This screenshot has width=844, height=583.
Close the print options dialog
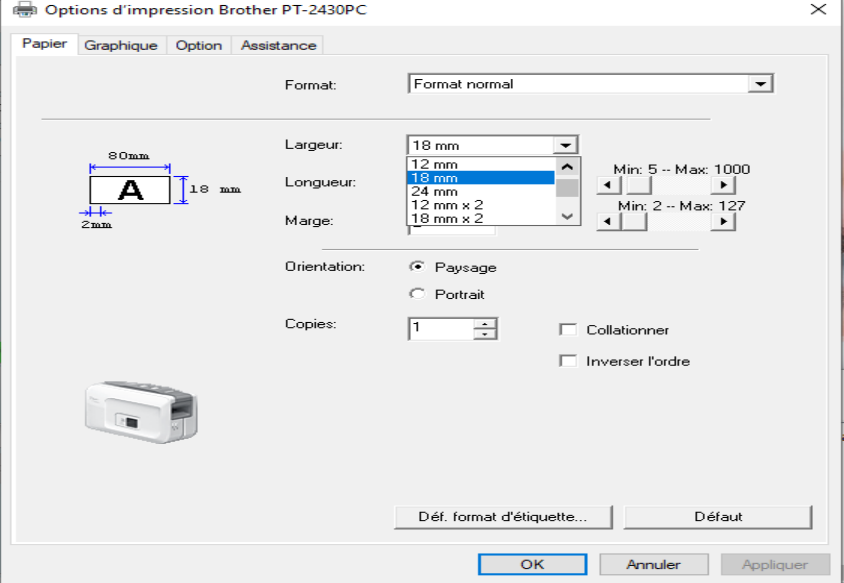click(x=818, y=9)
